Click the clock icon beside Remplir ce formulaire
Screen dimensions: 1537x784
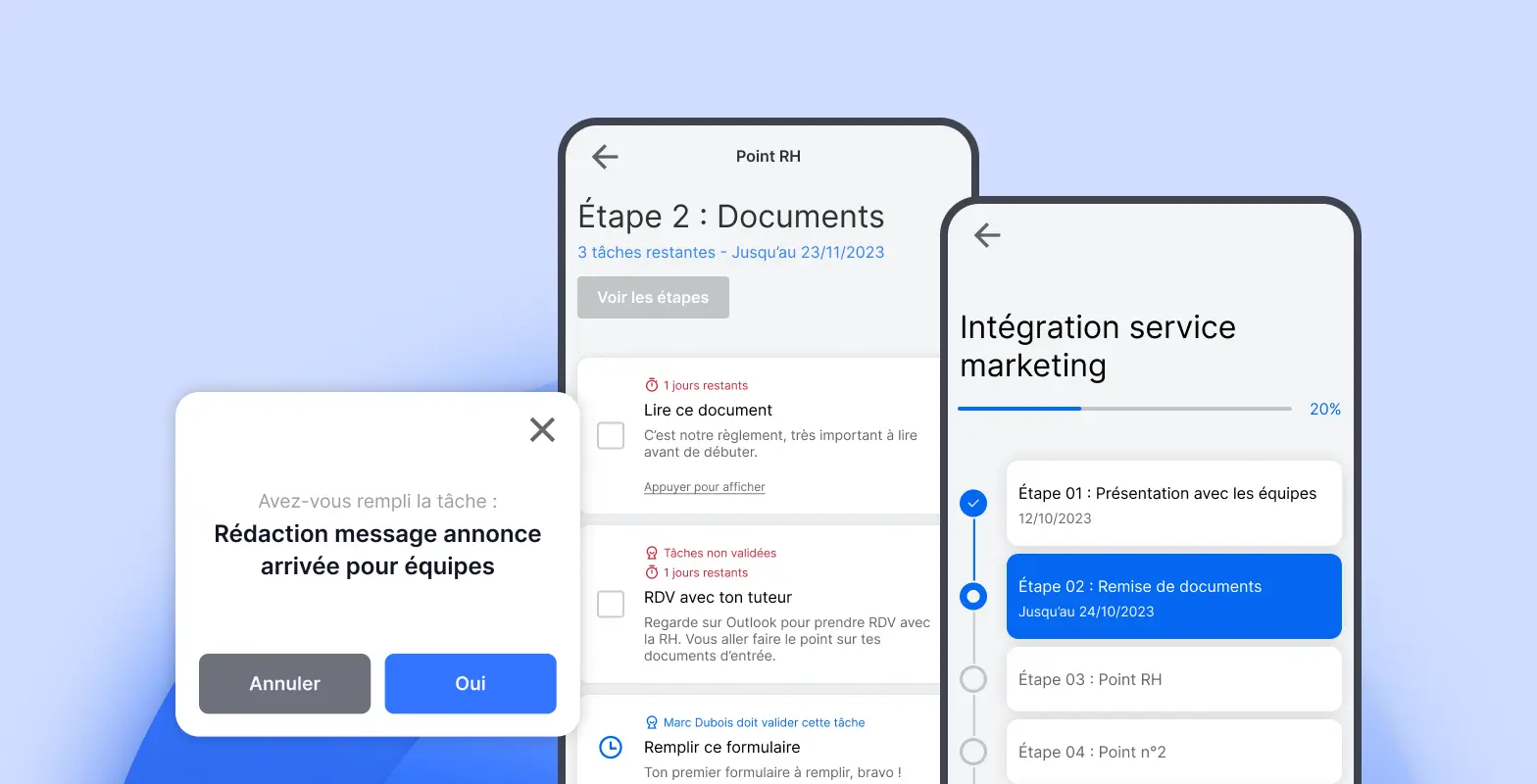click(x=610, y=747)
